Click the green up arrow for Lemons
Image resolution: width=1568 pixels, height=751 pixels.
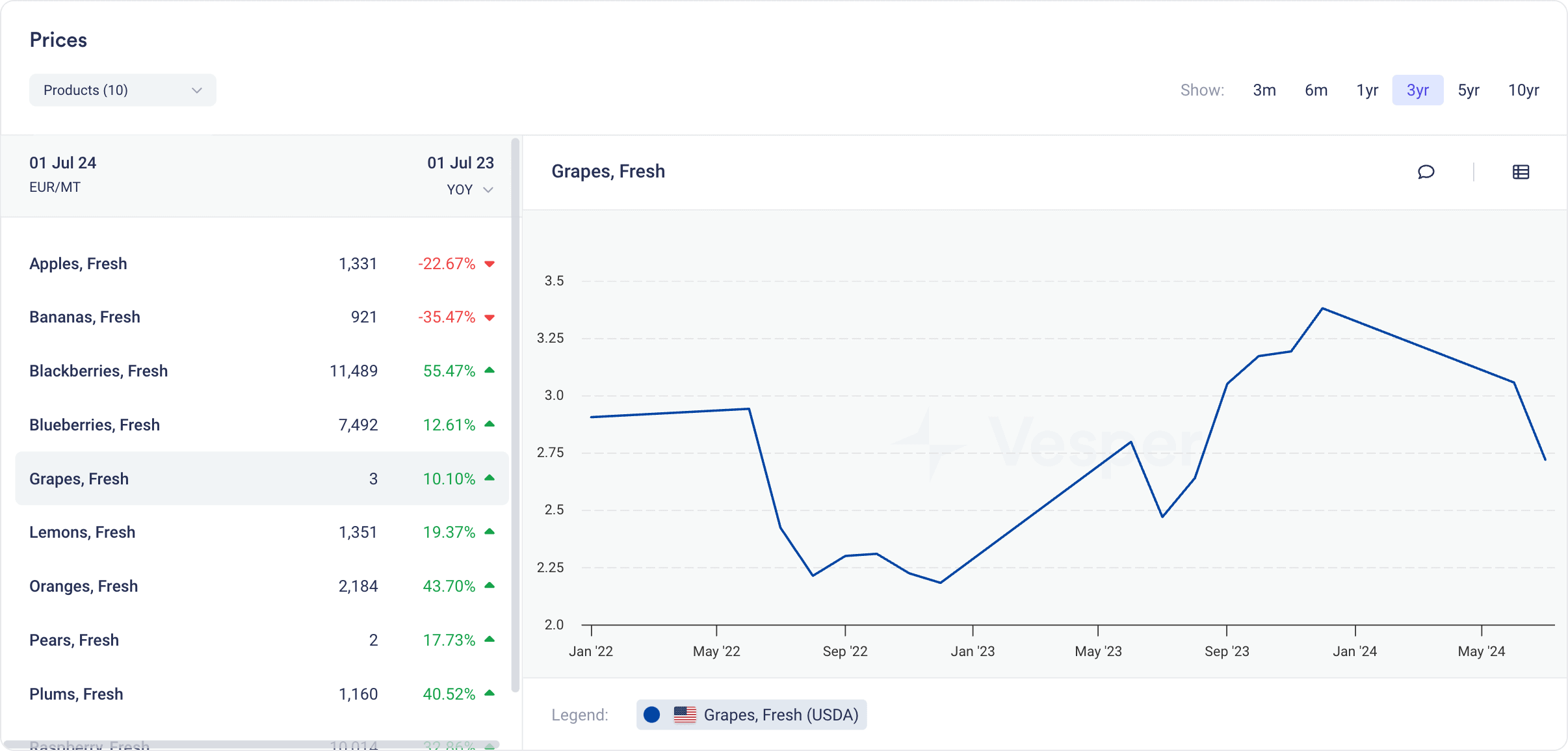click(490, 532)
